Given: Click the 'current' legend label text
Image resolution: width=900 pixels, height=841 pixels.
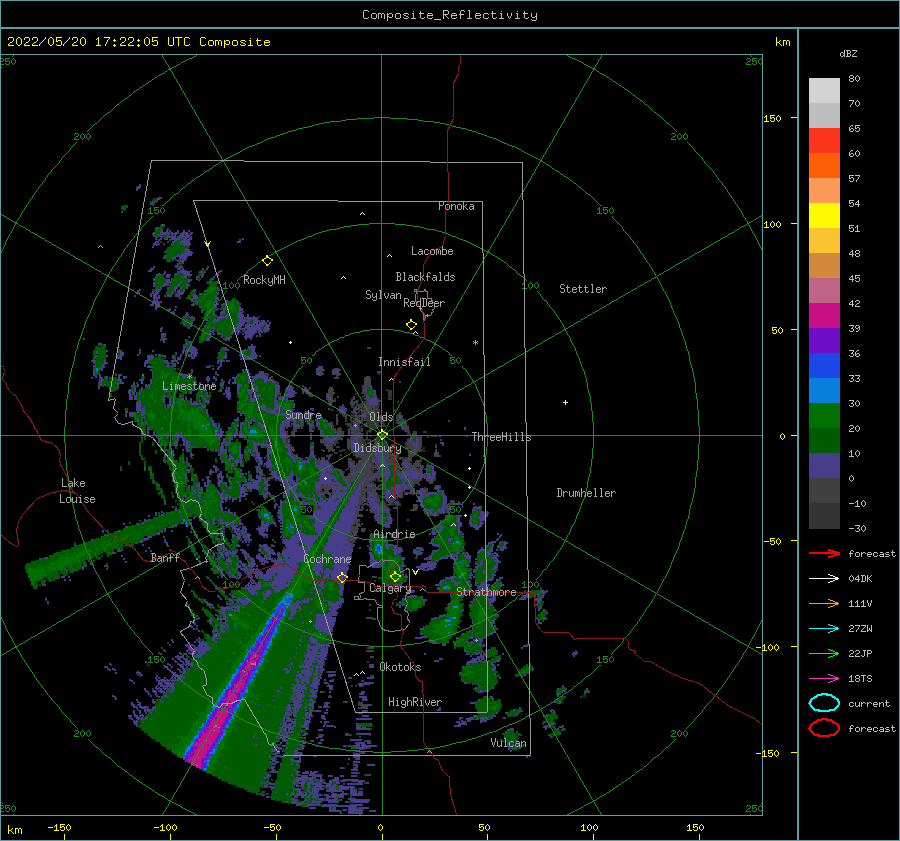Looking at the screenshot, I should pos(869,703).
